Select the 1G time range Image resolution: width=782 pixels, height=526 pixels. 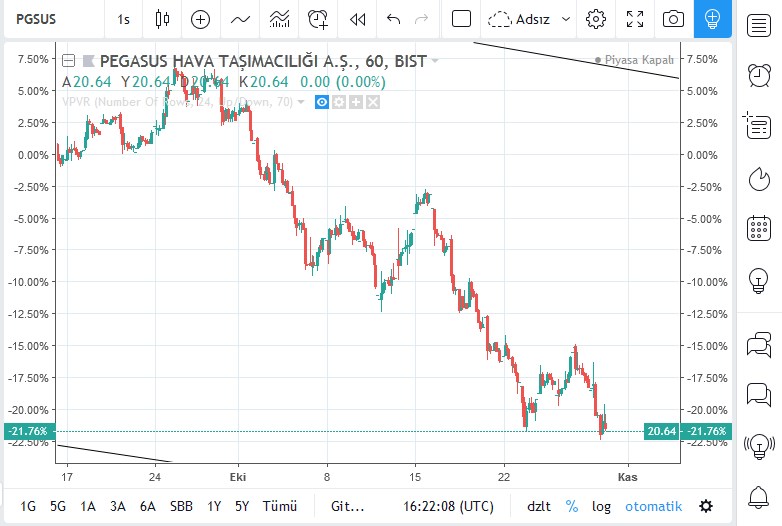coord(28,507)
